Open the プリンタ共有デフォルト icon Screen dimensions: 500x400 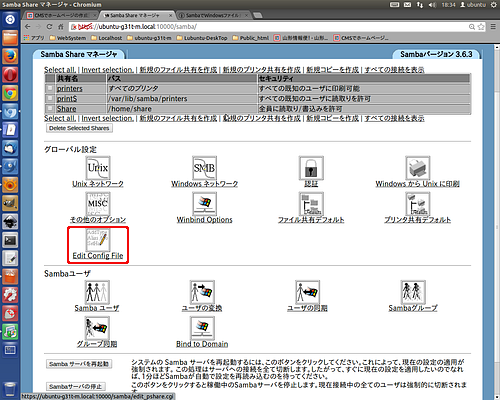[418, 204]
